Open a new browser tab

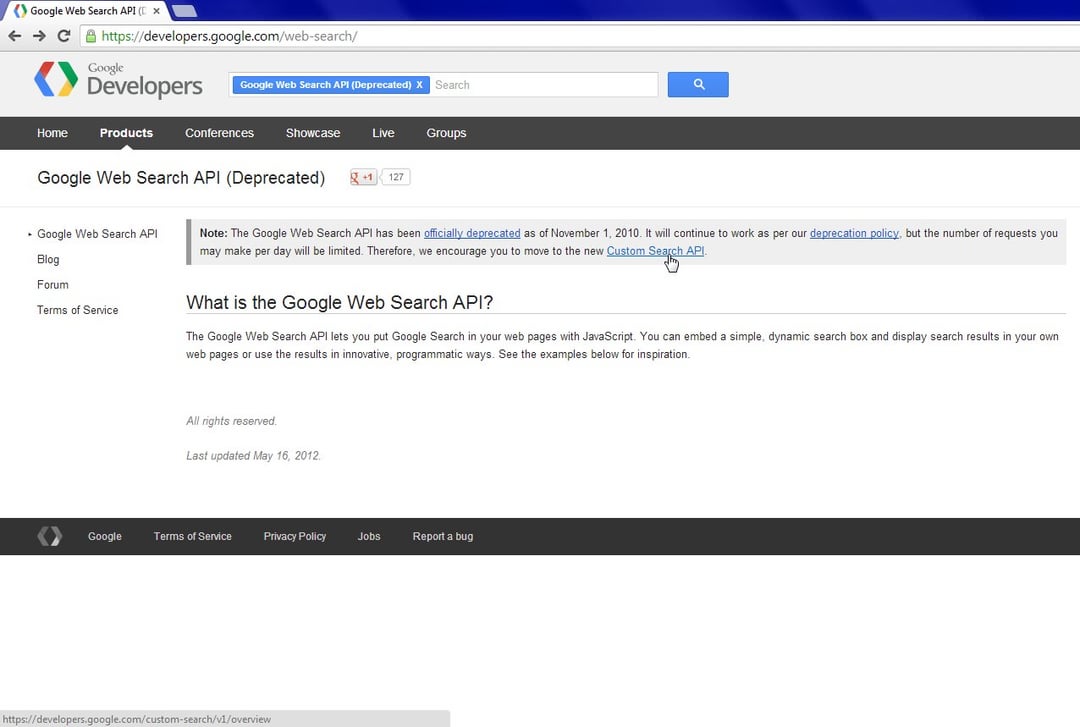(x=184, y=11)
